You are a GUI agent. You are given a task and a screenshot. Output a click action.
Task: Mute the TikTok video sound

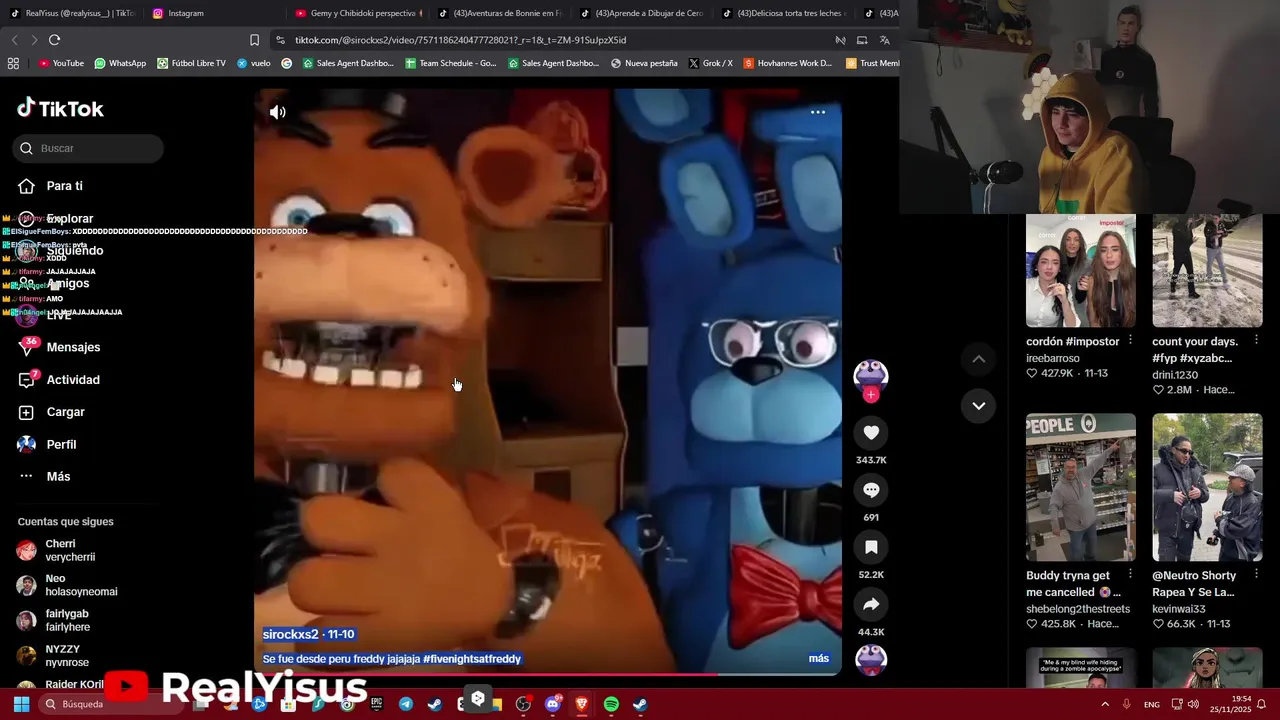pyautogui.click(x=278, y=112)
